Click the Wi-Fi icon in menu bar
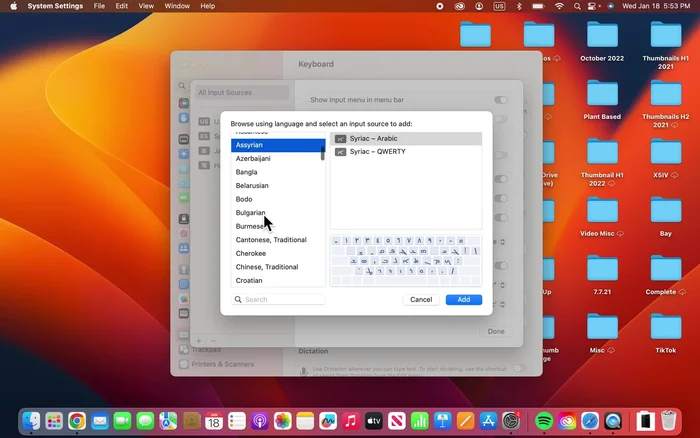 pyautogui.click(x=560, y=6)
